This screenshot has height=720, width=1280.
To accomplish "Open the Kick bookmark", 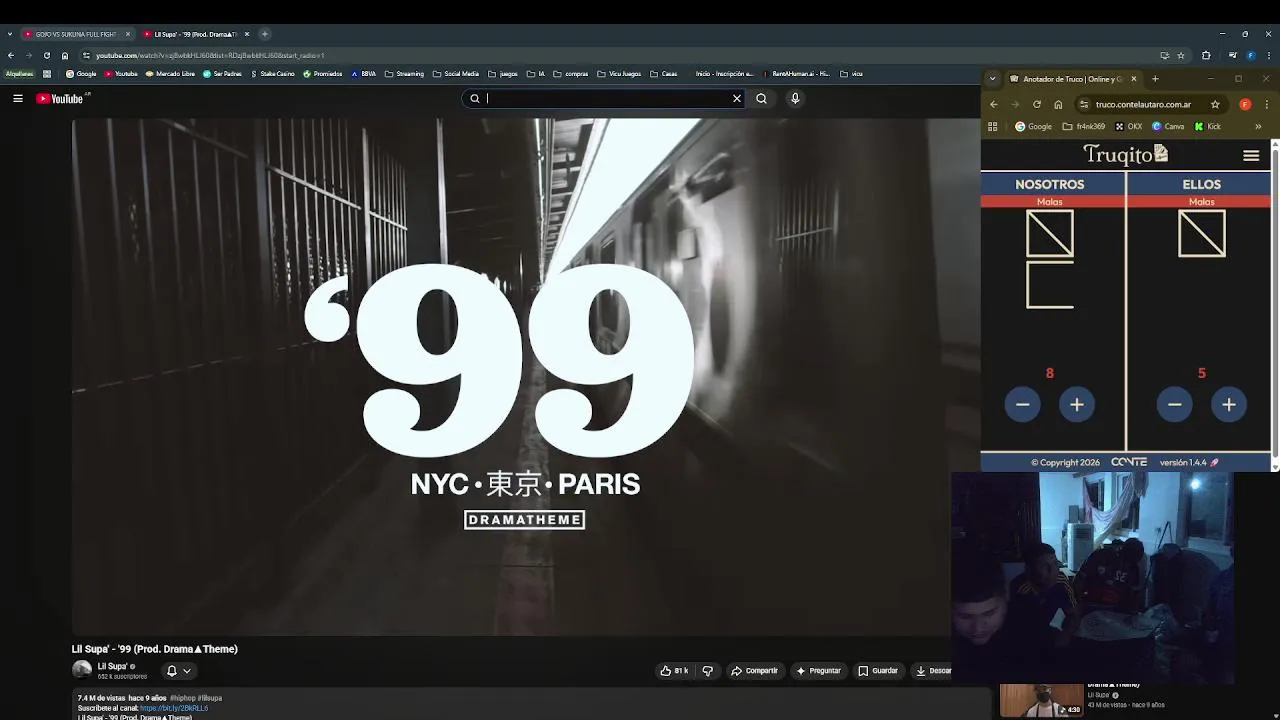I will coord(1208,126).
